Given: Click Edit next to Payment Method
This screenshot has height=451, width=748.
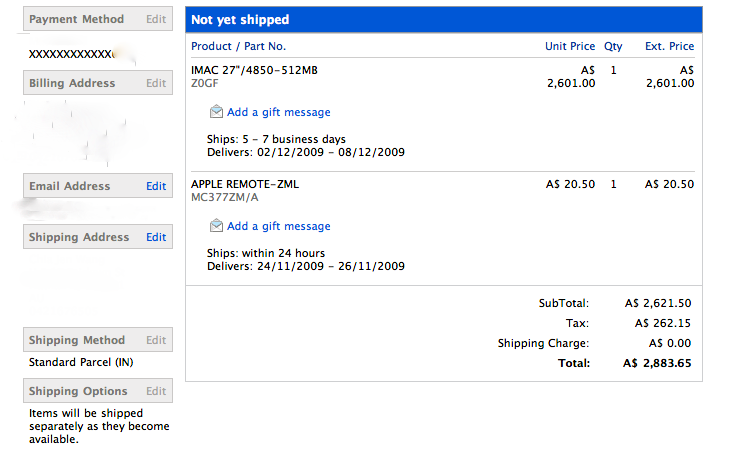Looking at the screenshot, I should [156, 19].
